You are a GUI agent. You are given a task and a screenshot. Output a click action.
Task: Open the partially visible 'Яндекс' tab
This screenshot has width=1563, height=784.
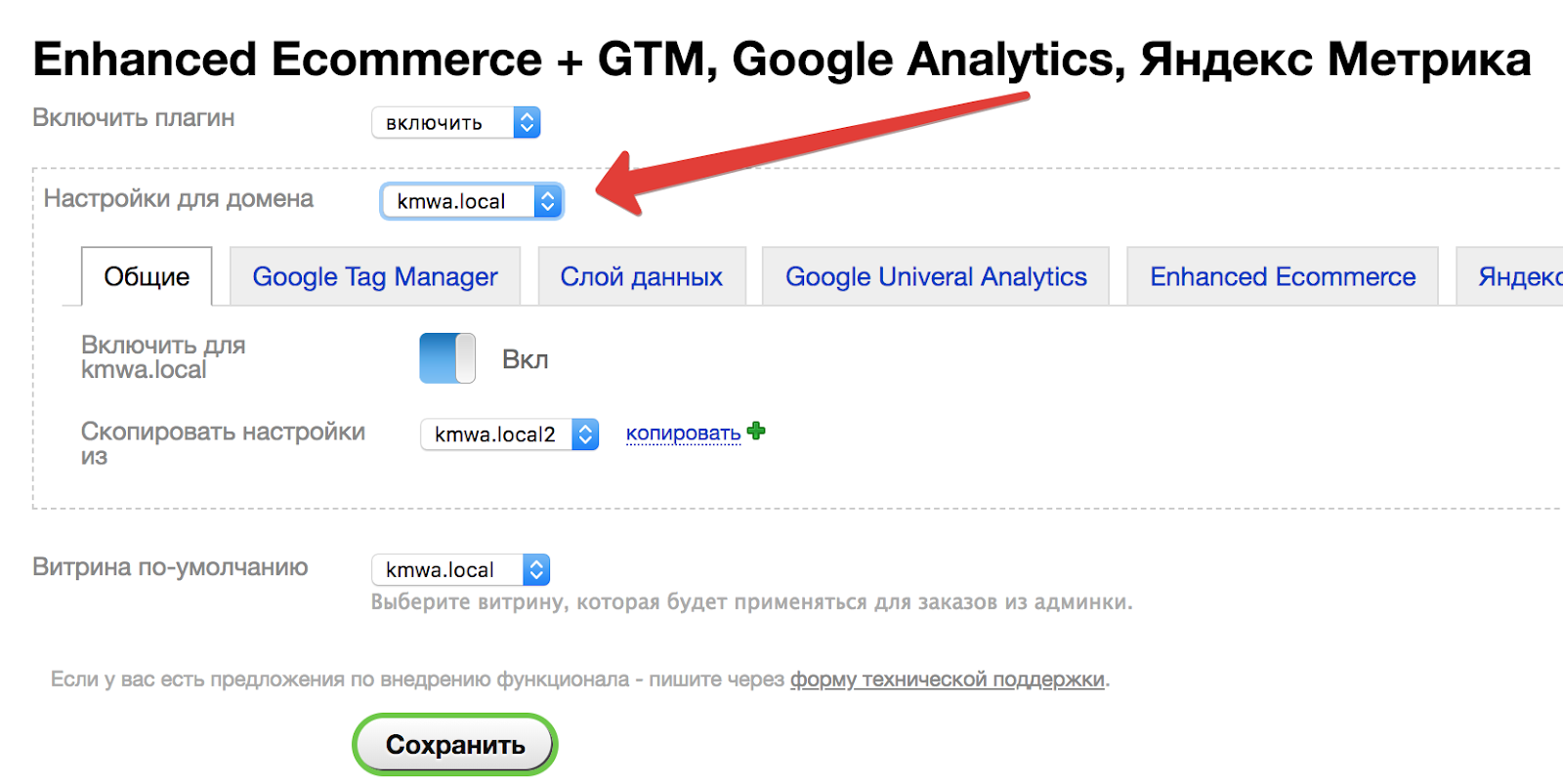tap(1517, 277)
